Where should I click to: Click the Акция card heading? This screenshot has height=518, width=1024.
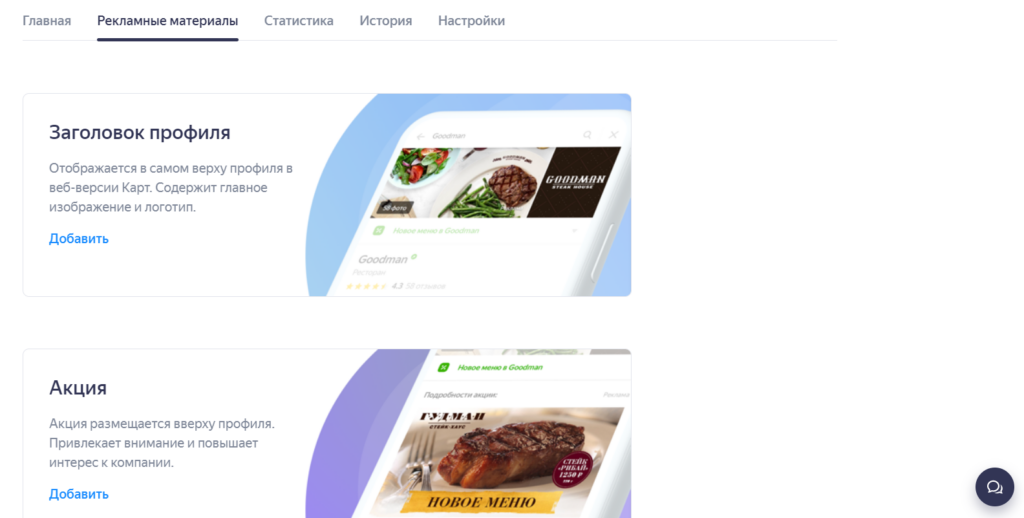(x=78, y=387)
